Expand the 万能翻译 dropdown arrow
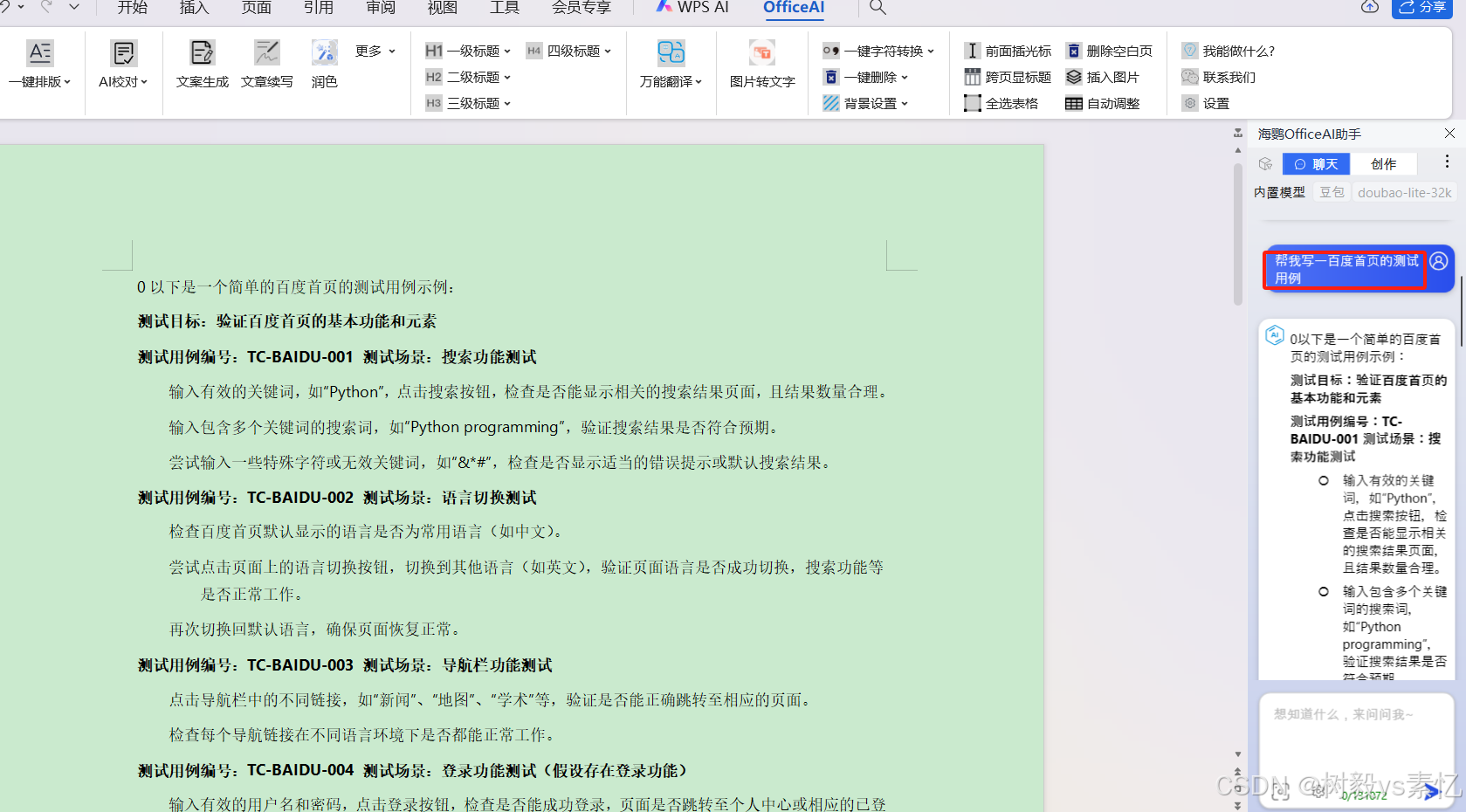The height and width of the screenshot is (812, 1466). click(x=699, y=82)
